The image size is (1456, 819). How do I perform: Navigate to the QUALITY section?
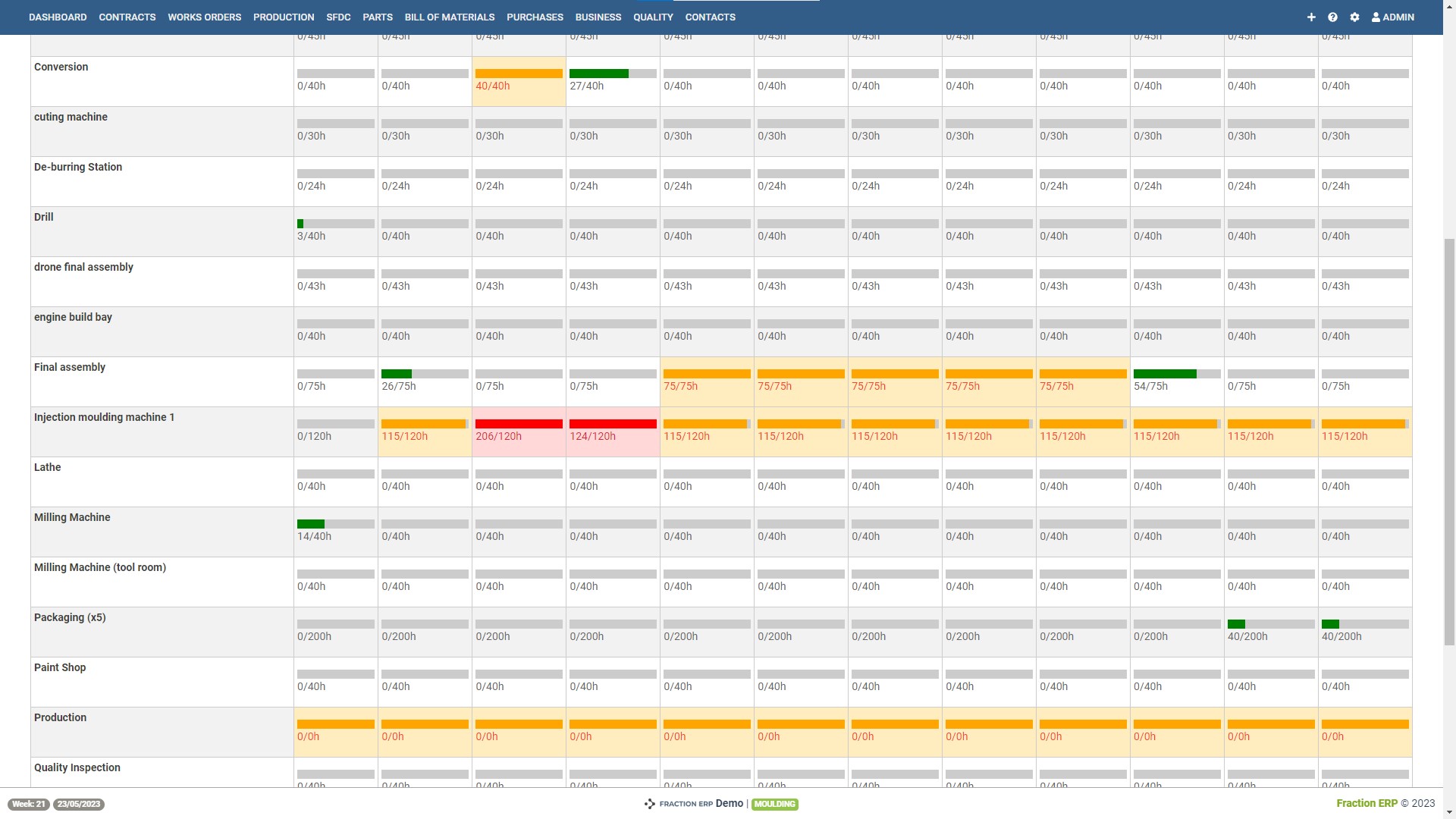652,17
